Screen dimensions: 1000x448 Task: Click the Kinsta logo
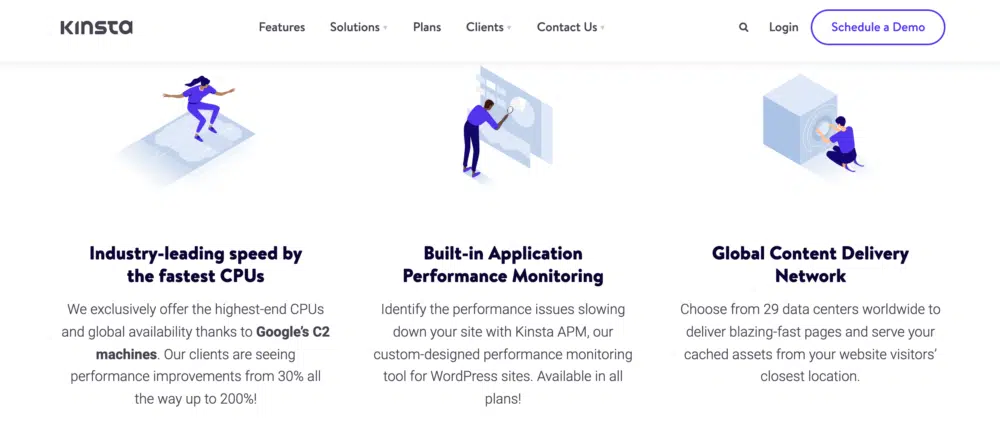tap(96, 27)
